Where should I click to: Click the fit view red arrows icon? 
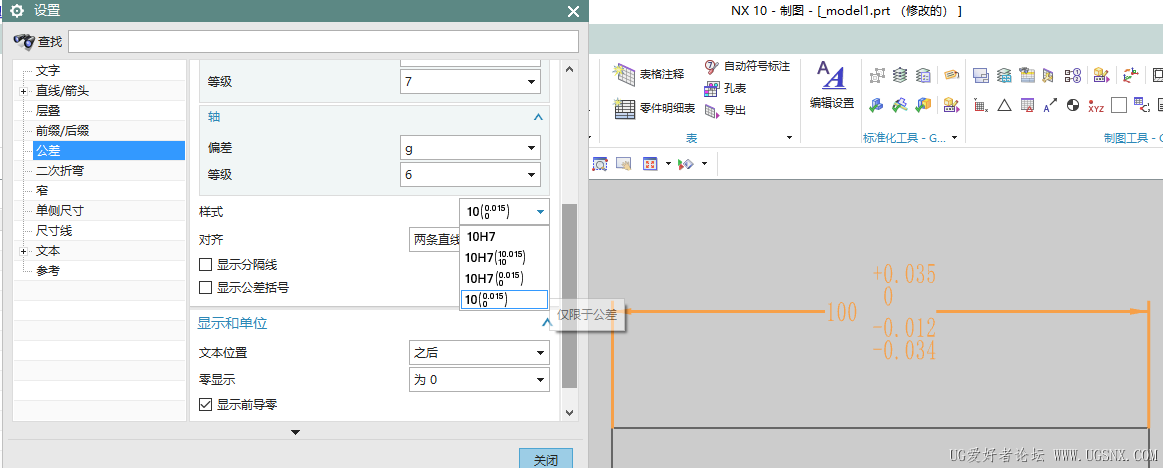coord(650,163)
